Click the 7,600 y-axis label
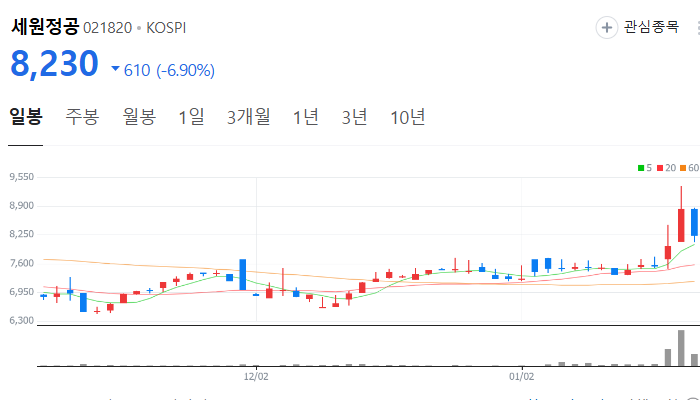The width and height of the screenshot is (700, 400). 21,263
